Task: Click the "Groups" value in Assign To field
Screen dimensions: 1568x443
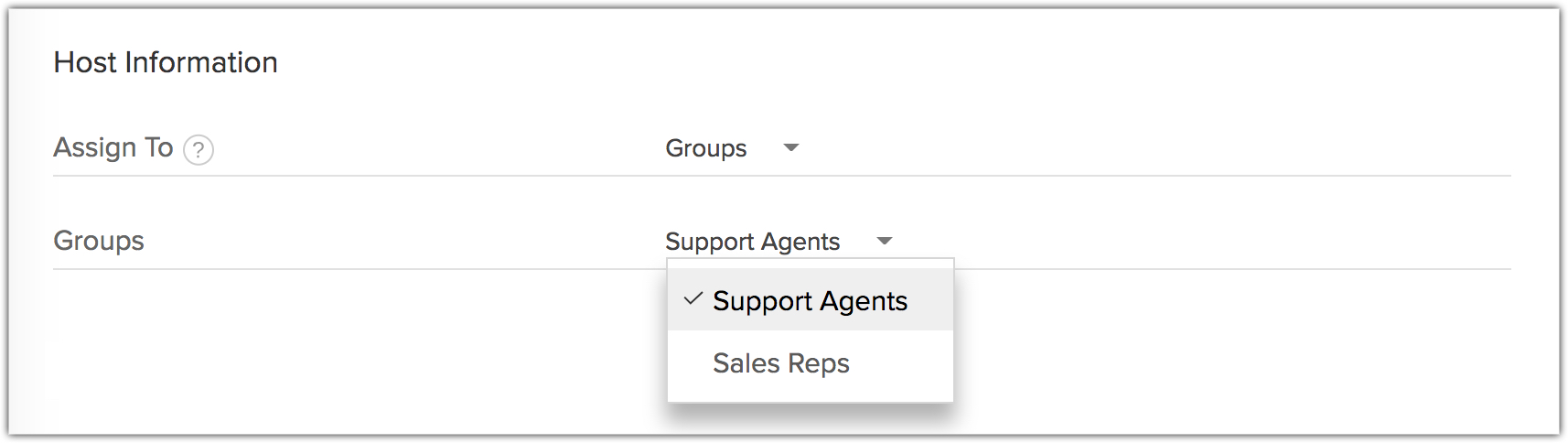Action: pyautogui.click(x=705, y=148)
